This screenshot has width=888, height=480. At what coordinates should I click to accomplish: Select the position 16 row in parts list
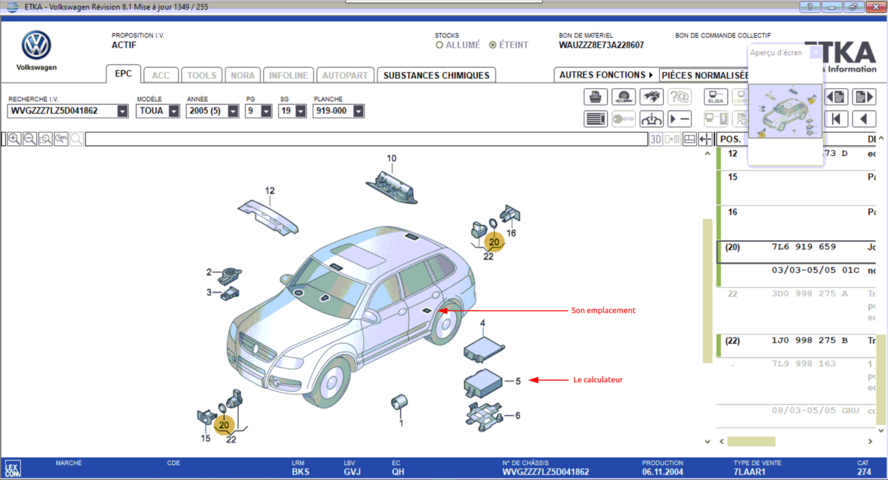796,223
